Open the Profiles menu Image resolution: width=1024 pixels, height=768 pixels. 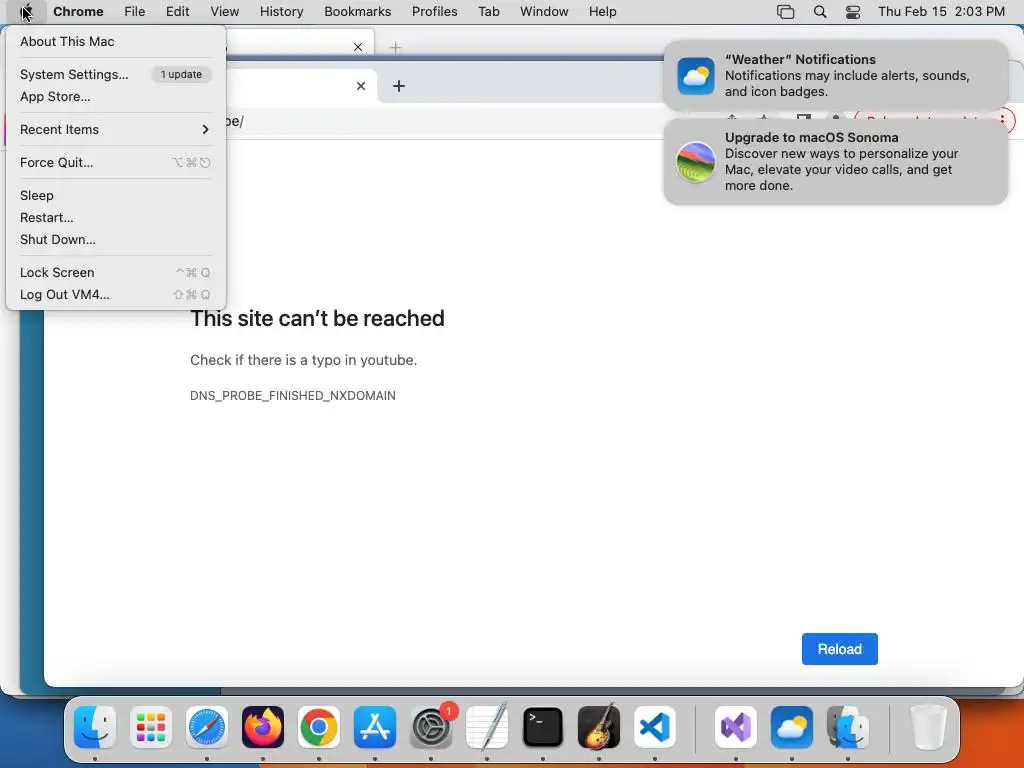click(x=434, y=12)
